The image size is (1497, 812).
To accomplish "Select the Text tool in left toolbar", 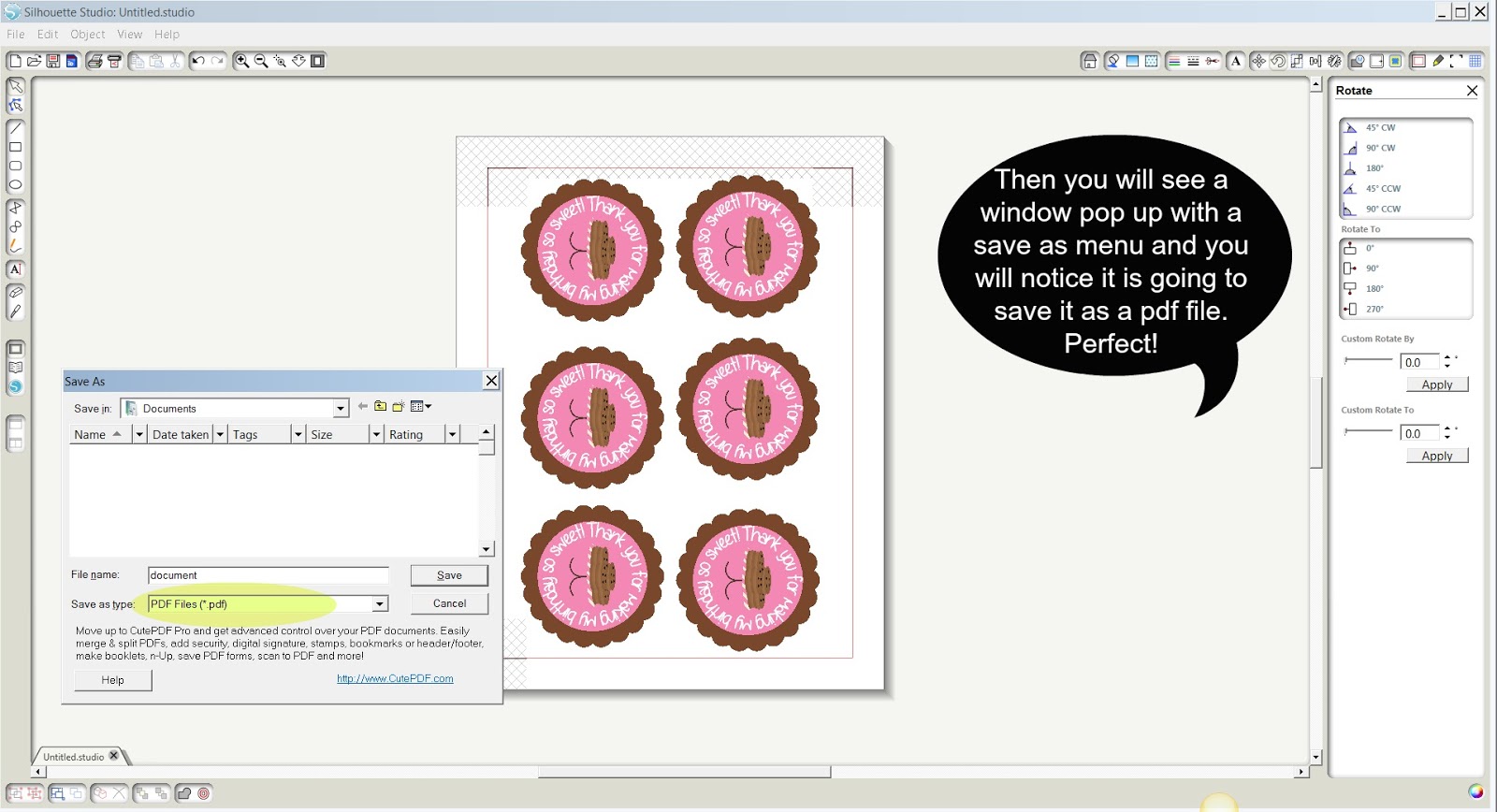I will point(16,268).
